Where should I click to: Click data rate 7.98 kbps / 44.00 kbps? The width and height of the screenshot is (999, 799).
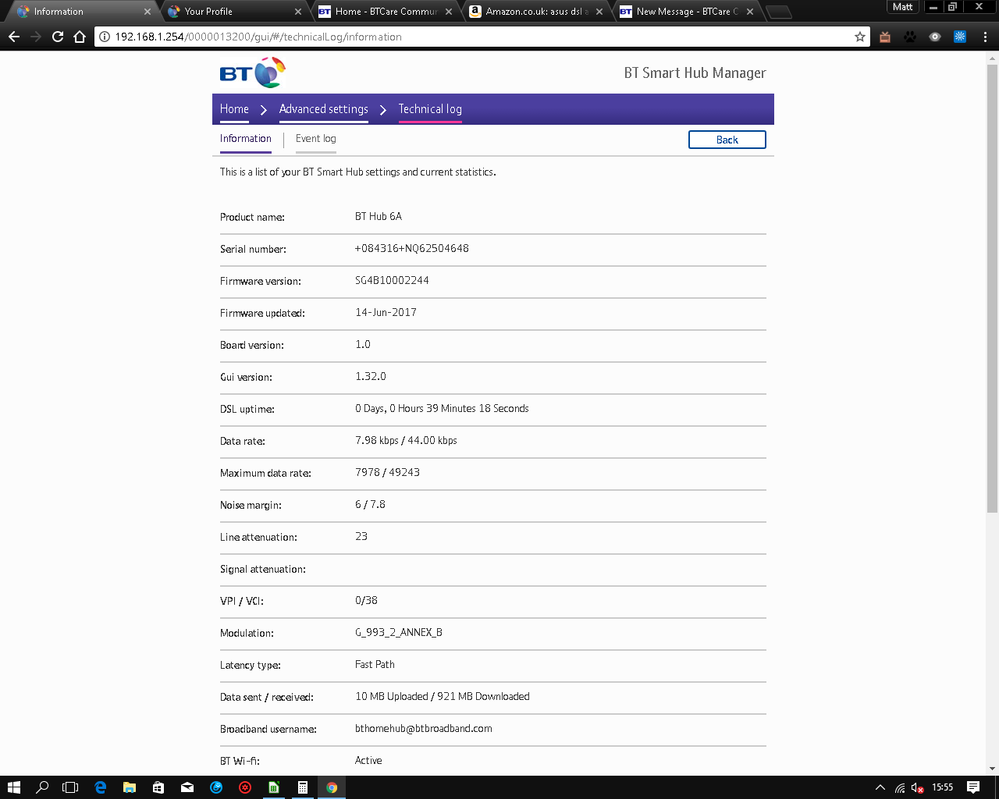pyautogui.click(x=406, y=440)
